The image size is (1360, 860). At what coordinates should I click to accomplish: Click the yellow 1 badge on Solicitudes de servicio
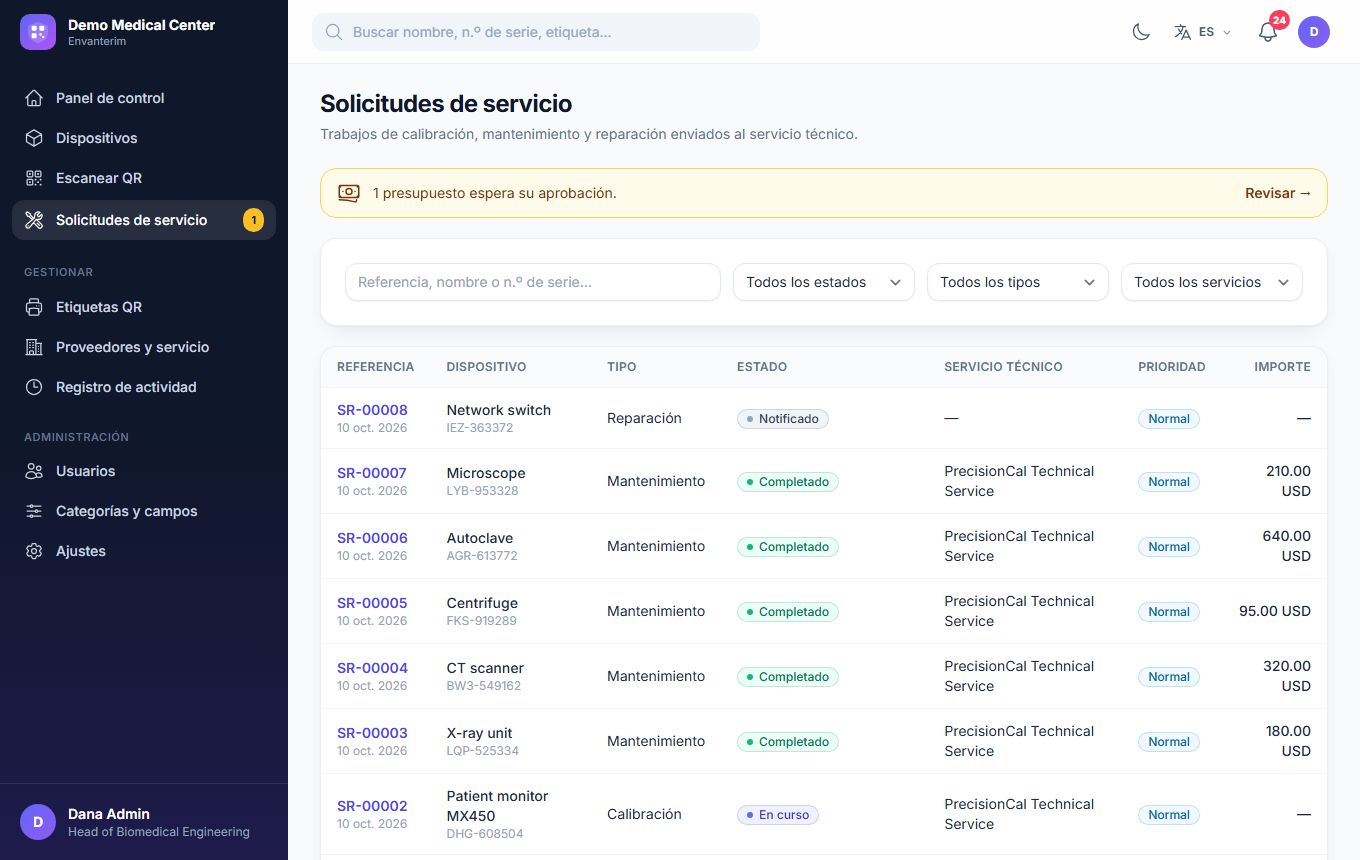click(253, 220)
